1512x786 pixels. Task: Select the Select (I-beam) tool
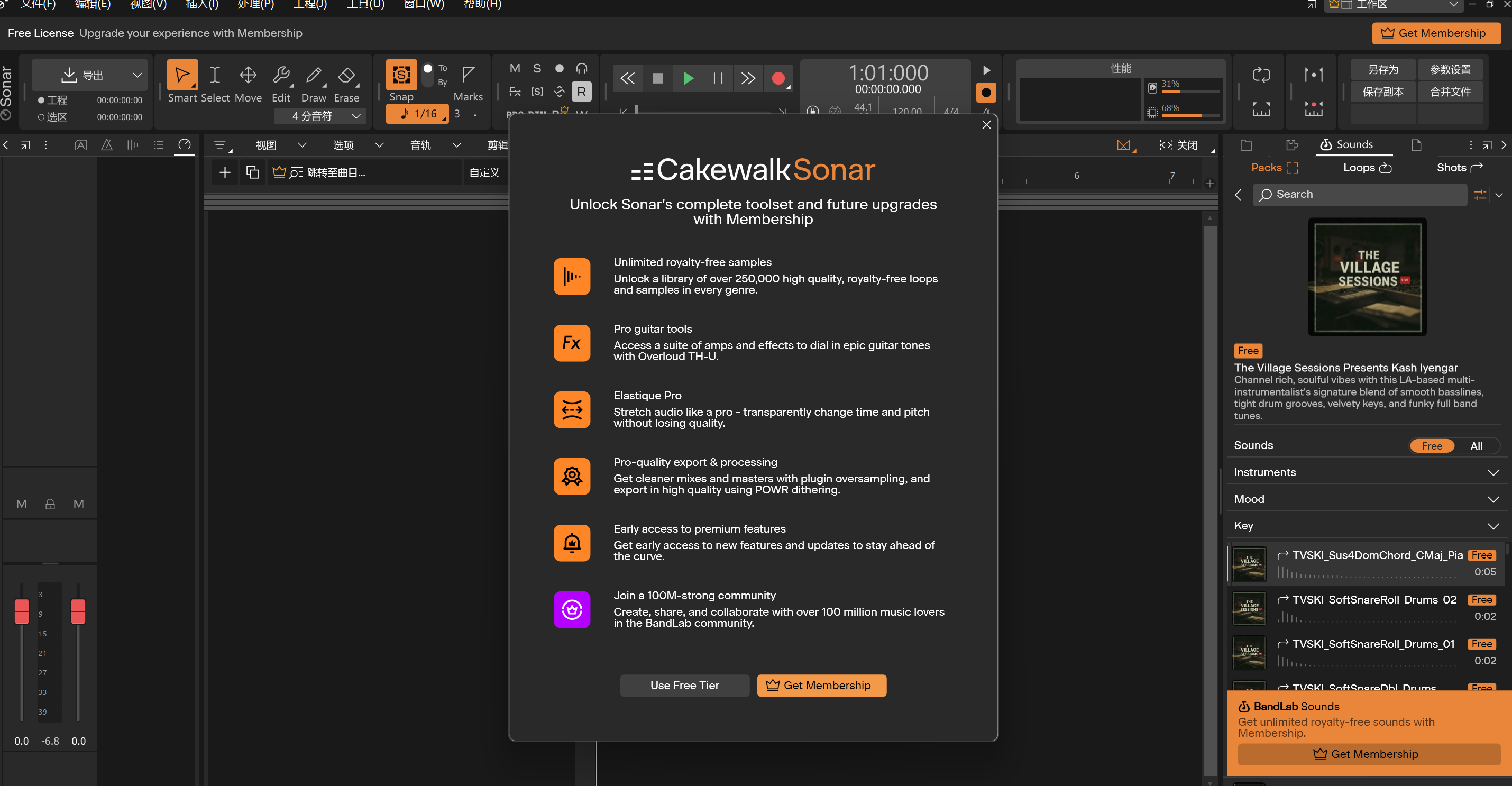(x=215, y=75)
